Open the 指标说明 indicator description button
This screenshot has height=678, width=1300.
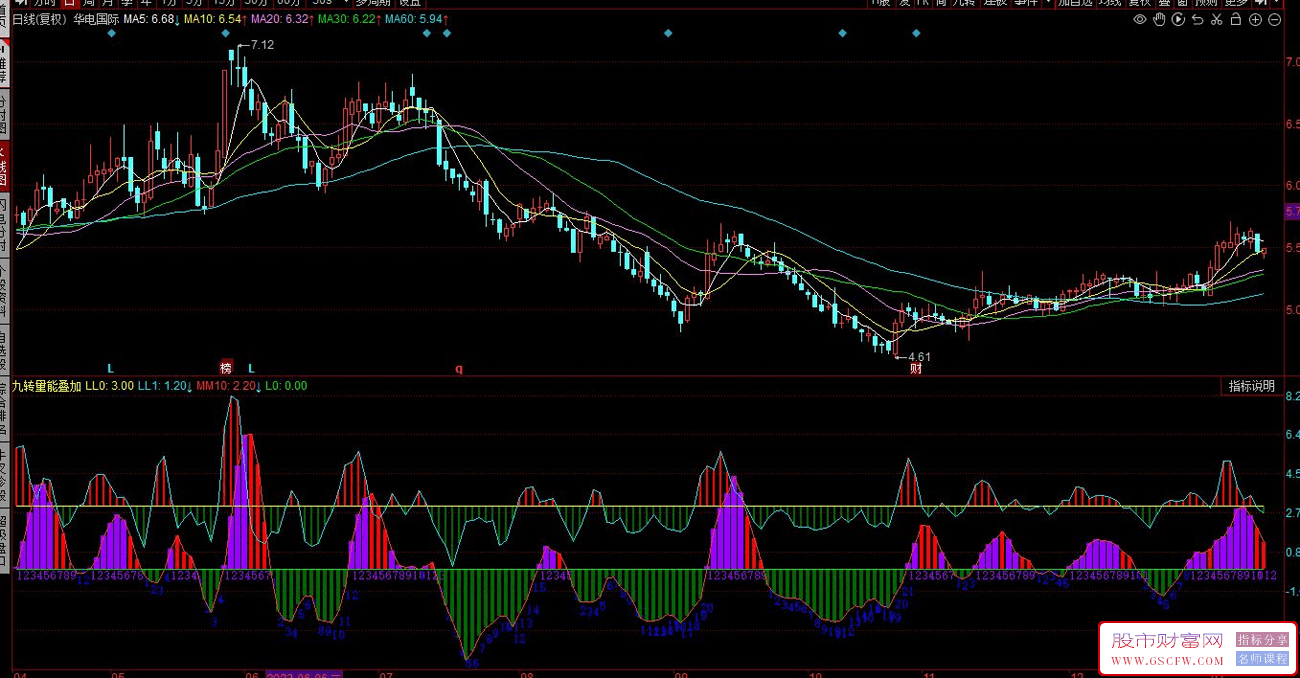1252,386
